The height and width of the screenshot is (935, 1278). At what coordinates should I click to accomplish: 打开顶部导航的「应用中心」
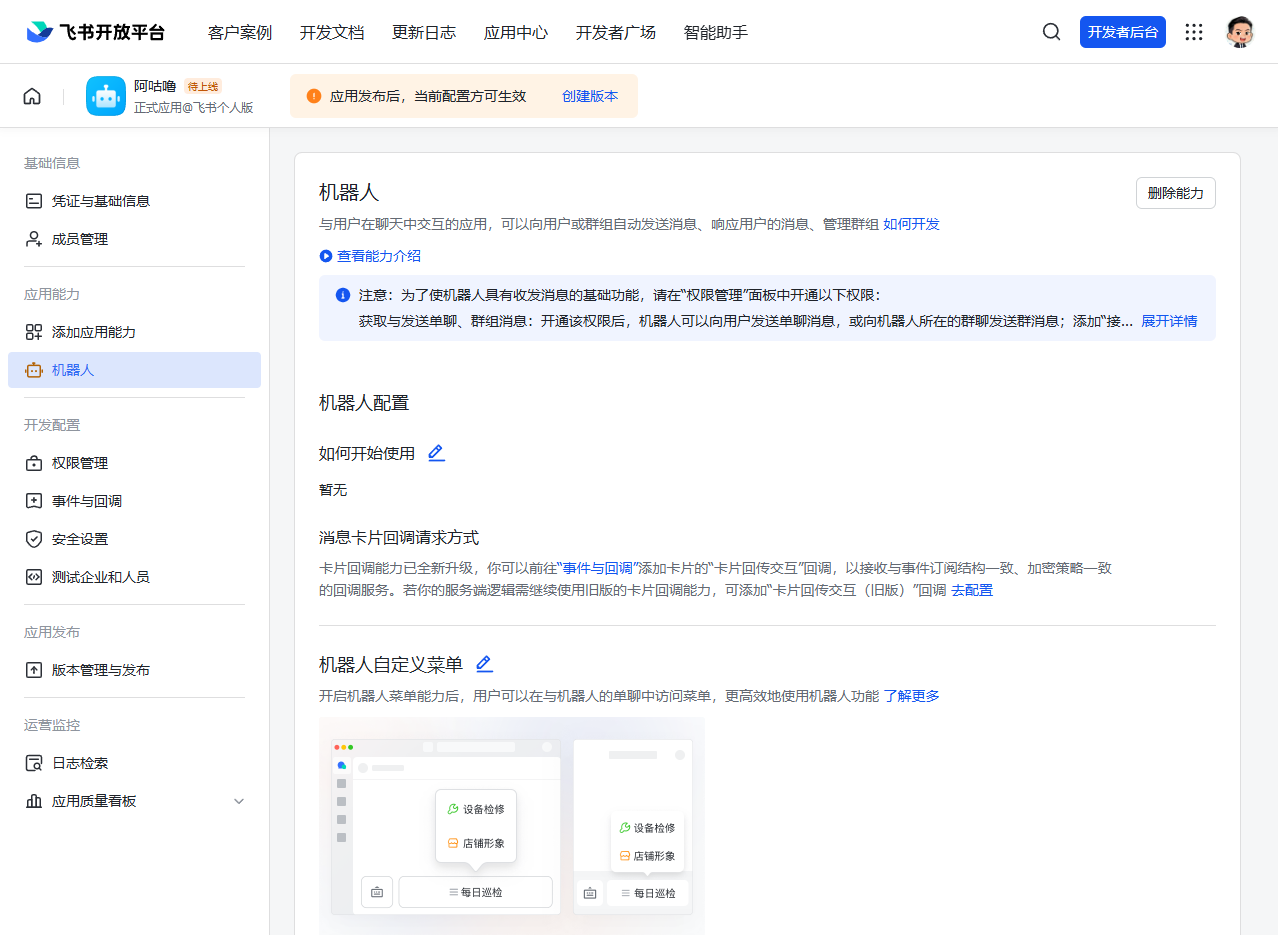pyautogui.click(x=515, y=32)
